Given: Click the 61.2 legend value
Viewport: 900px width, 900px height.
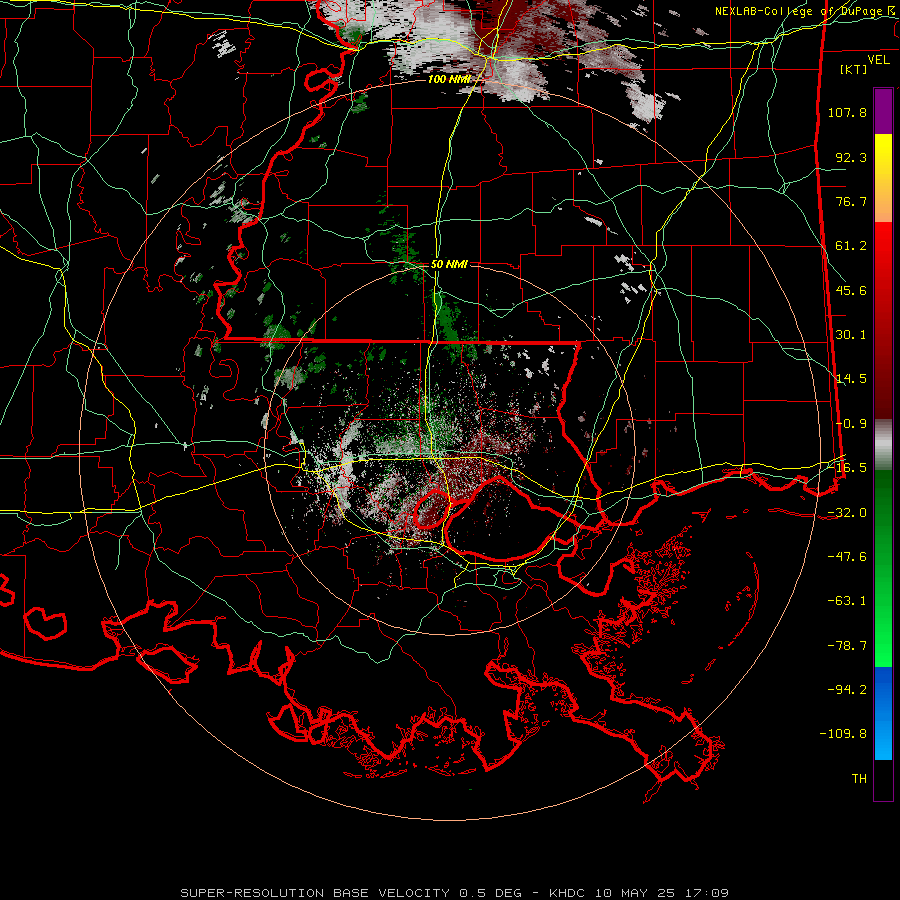Looking at the screenshot, I should pos(851,246).
